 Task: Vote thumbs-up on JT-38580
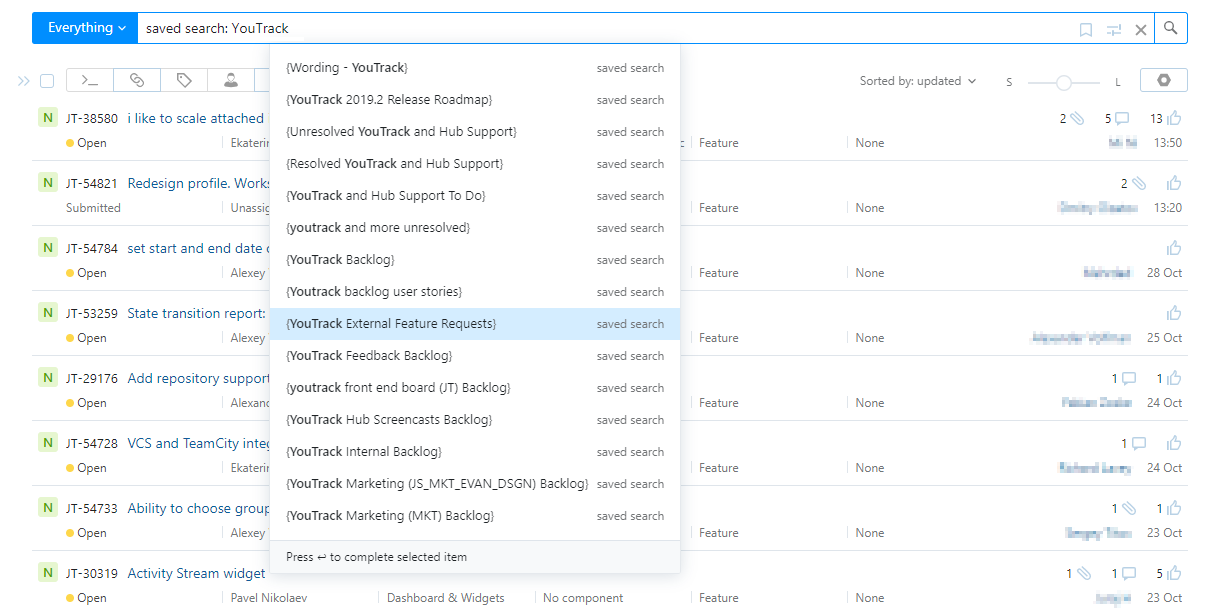click(1174, 118)
